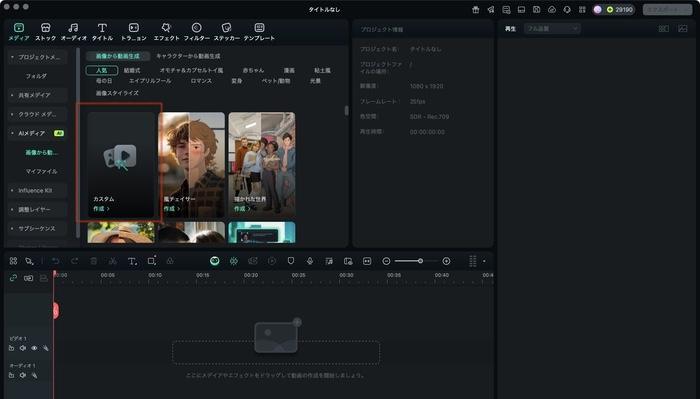Expand the 調整レイヤー adjustment layer section
Screen dimensions: 700x399
[37, 209]
